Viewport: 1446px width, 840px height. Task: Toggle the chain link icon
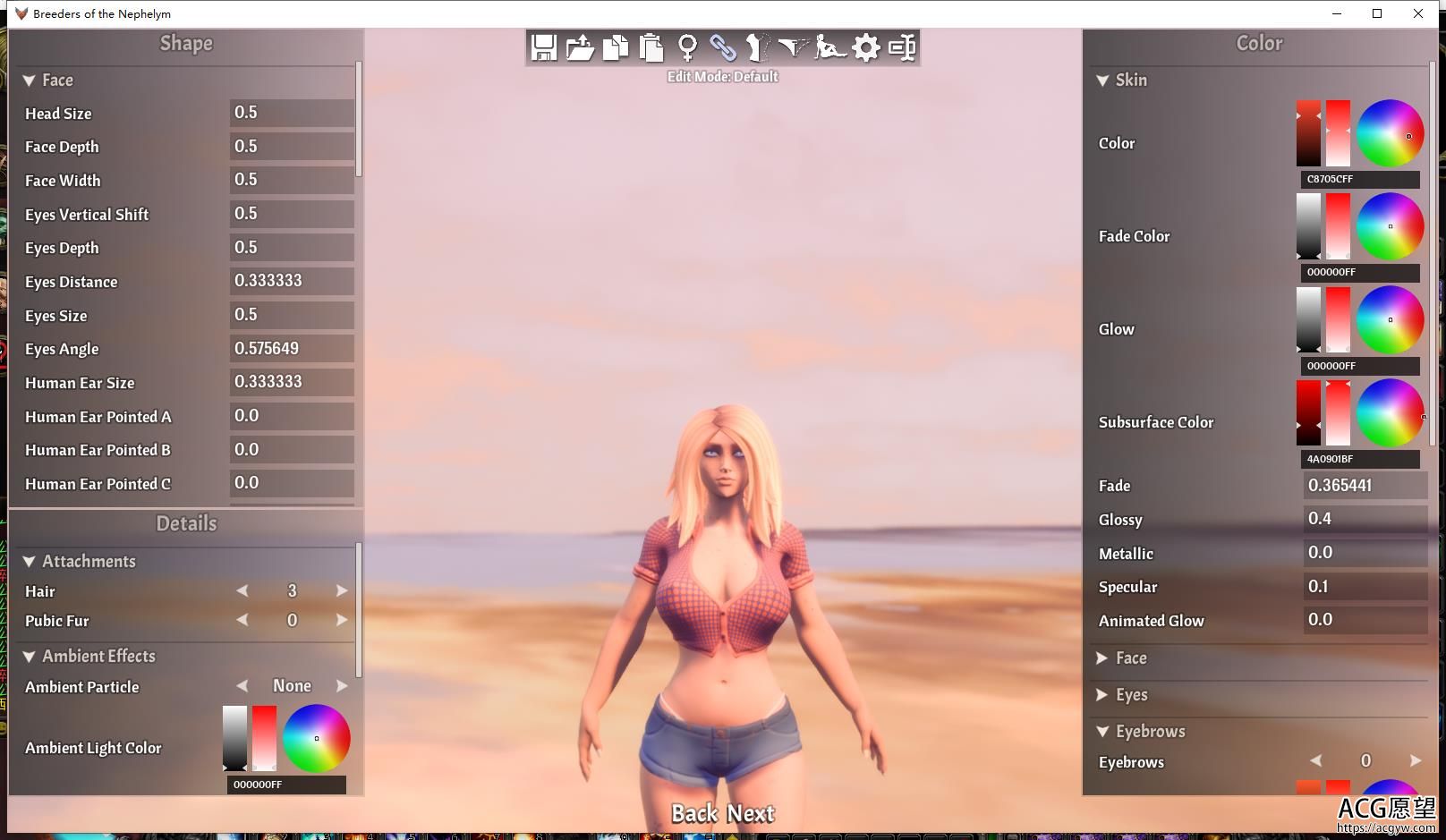(x=723, y=47)
